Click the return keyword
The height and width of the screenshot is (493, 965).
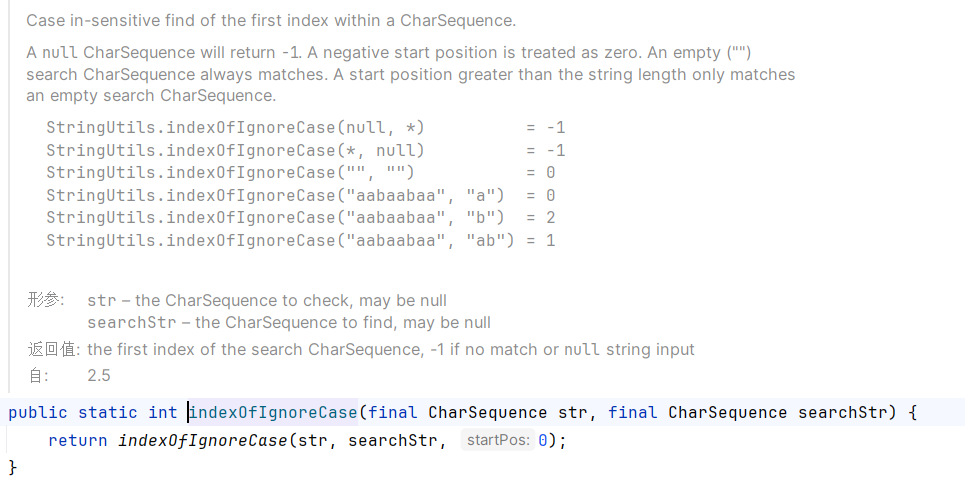(x=78, y=441)
